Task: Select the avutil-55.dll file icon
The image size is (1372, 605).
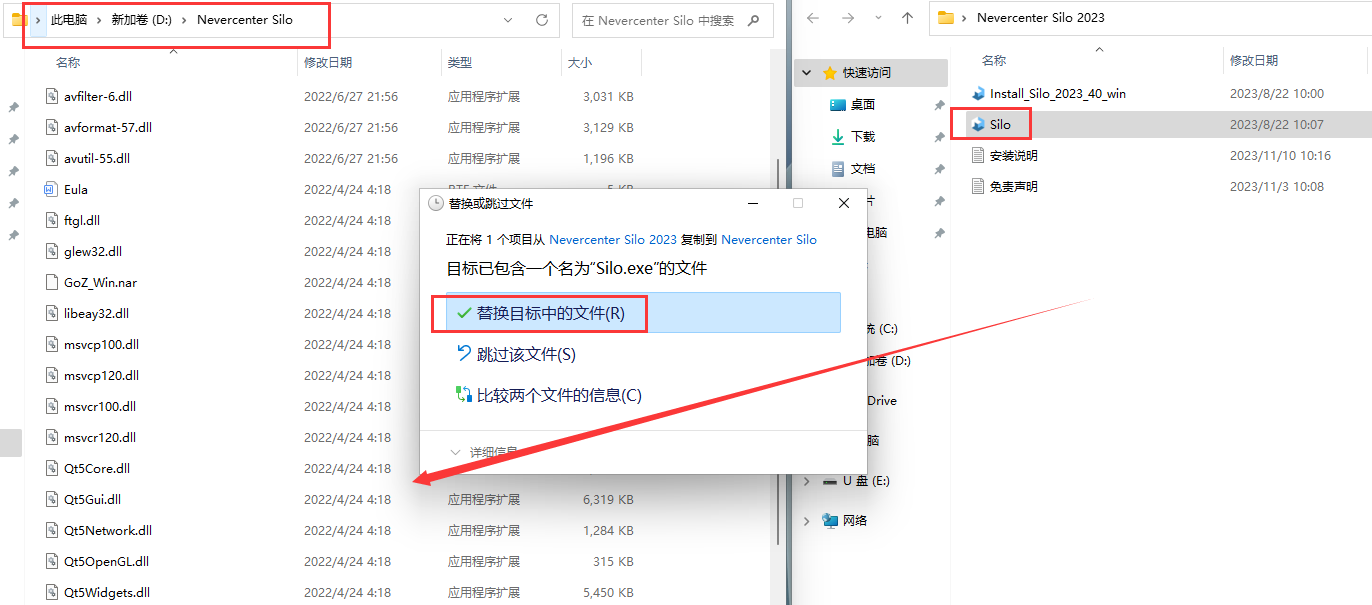Action: pyautogui.click(x=52, y=158)
